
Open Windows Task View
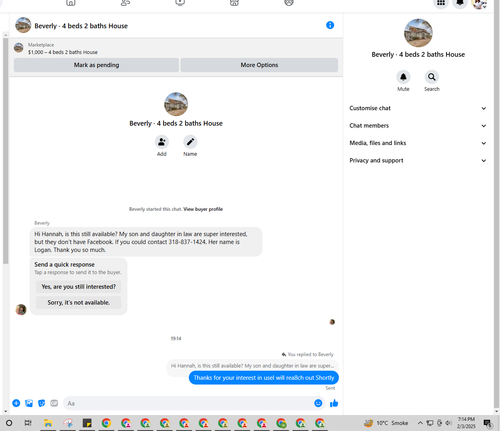[x=28, y=423]
